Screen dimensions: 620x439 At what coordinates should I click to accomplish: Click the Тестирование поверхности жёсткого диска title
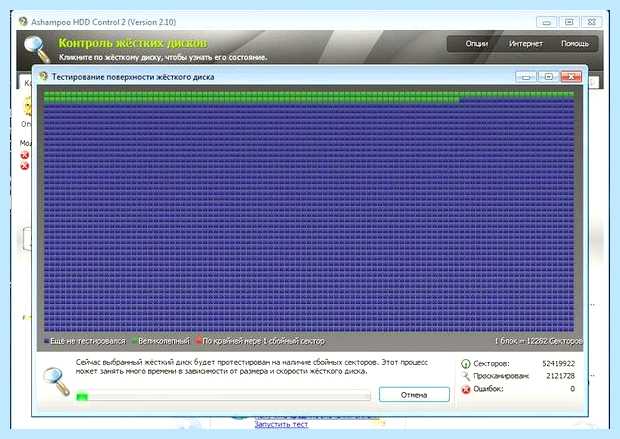pyautogui.click(x=133, y=77)
